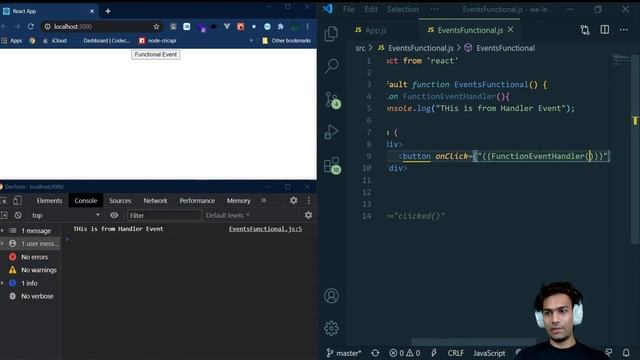
Task: Open the VS Code Search view
Action: (x=331, y=66)
